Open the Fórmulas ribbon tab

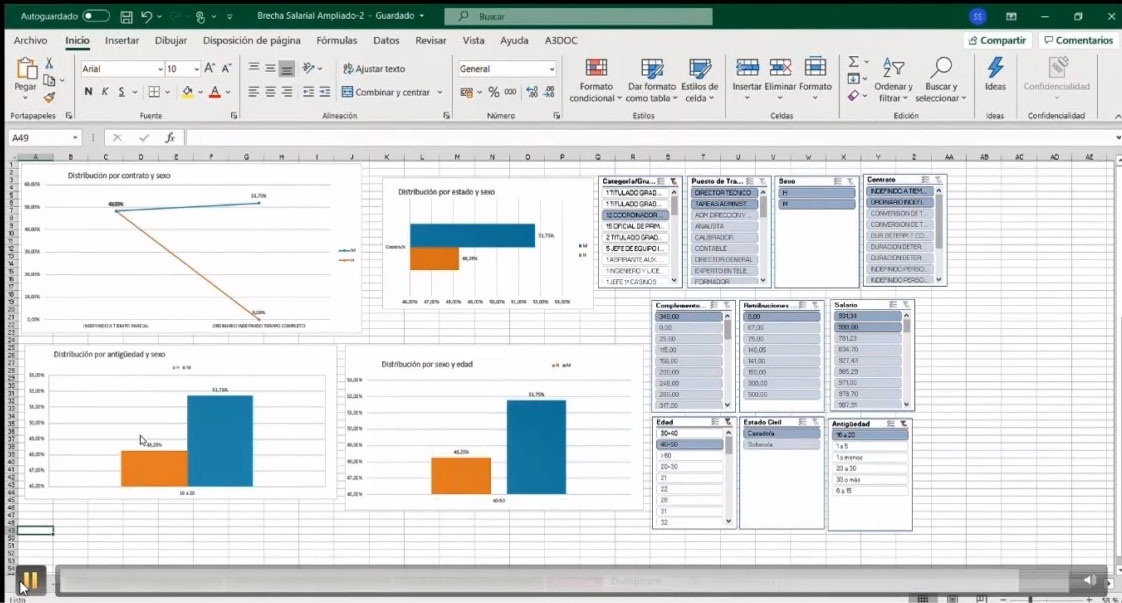336,41
